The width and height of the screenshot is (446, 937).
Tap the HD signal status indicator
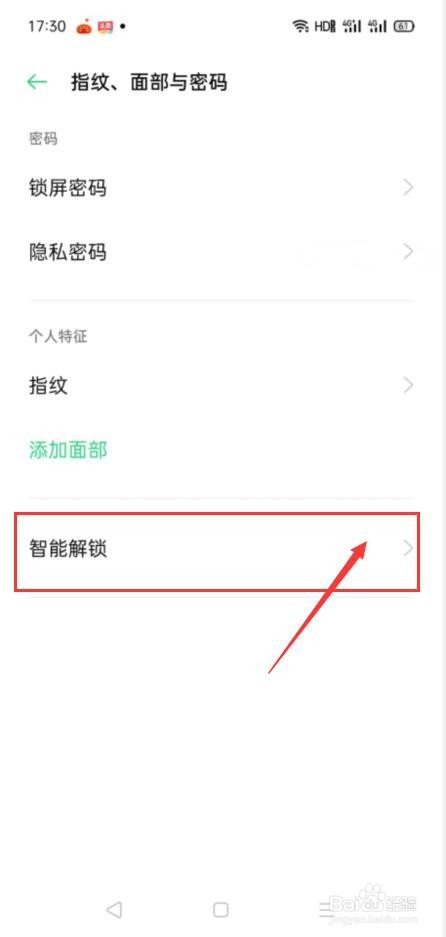[325, 26]
